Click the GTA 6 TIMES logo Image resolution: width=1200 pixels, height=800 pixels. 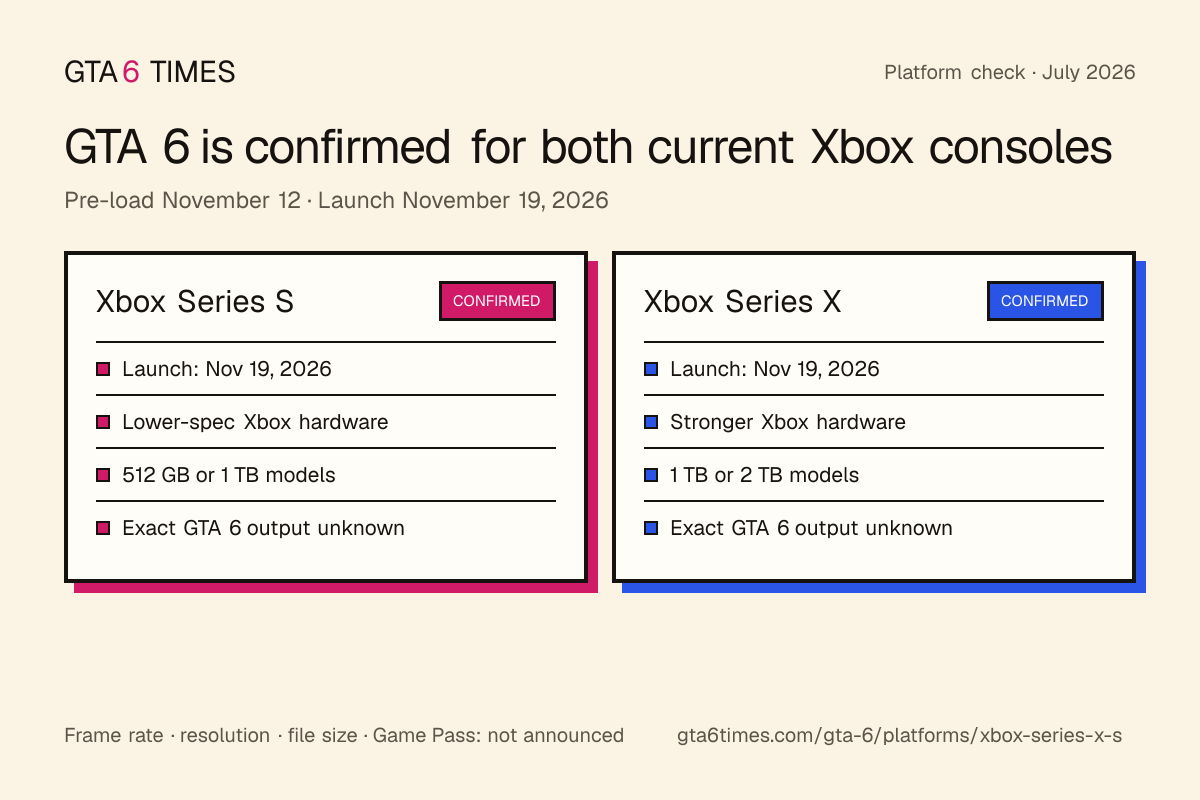click(150, 72)
